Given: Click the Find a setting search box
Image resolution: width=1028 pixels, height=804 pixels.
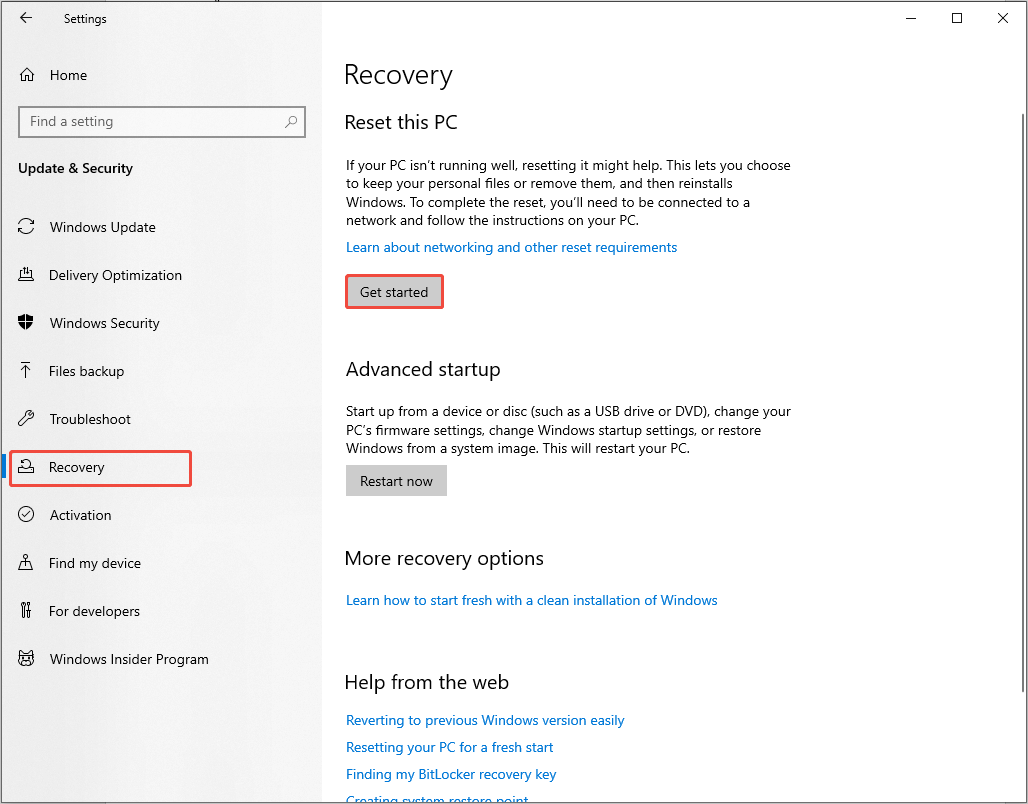Looking at the screenshot, I should (150, 122).
